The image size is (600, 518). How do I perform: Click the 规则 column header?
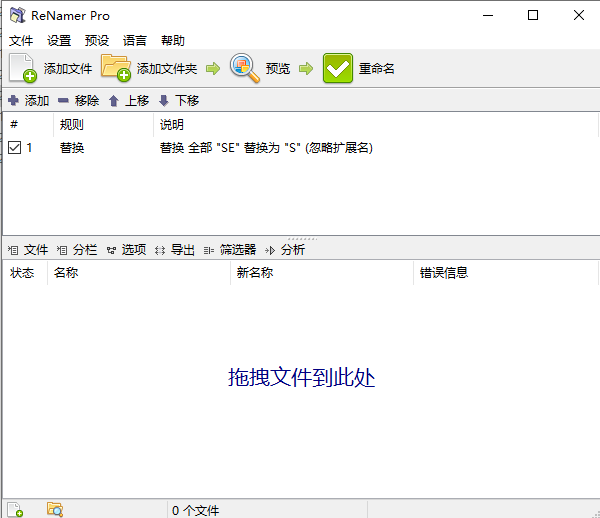[x=103, y=124]
